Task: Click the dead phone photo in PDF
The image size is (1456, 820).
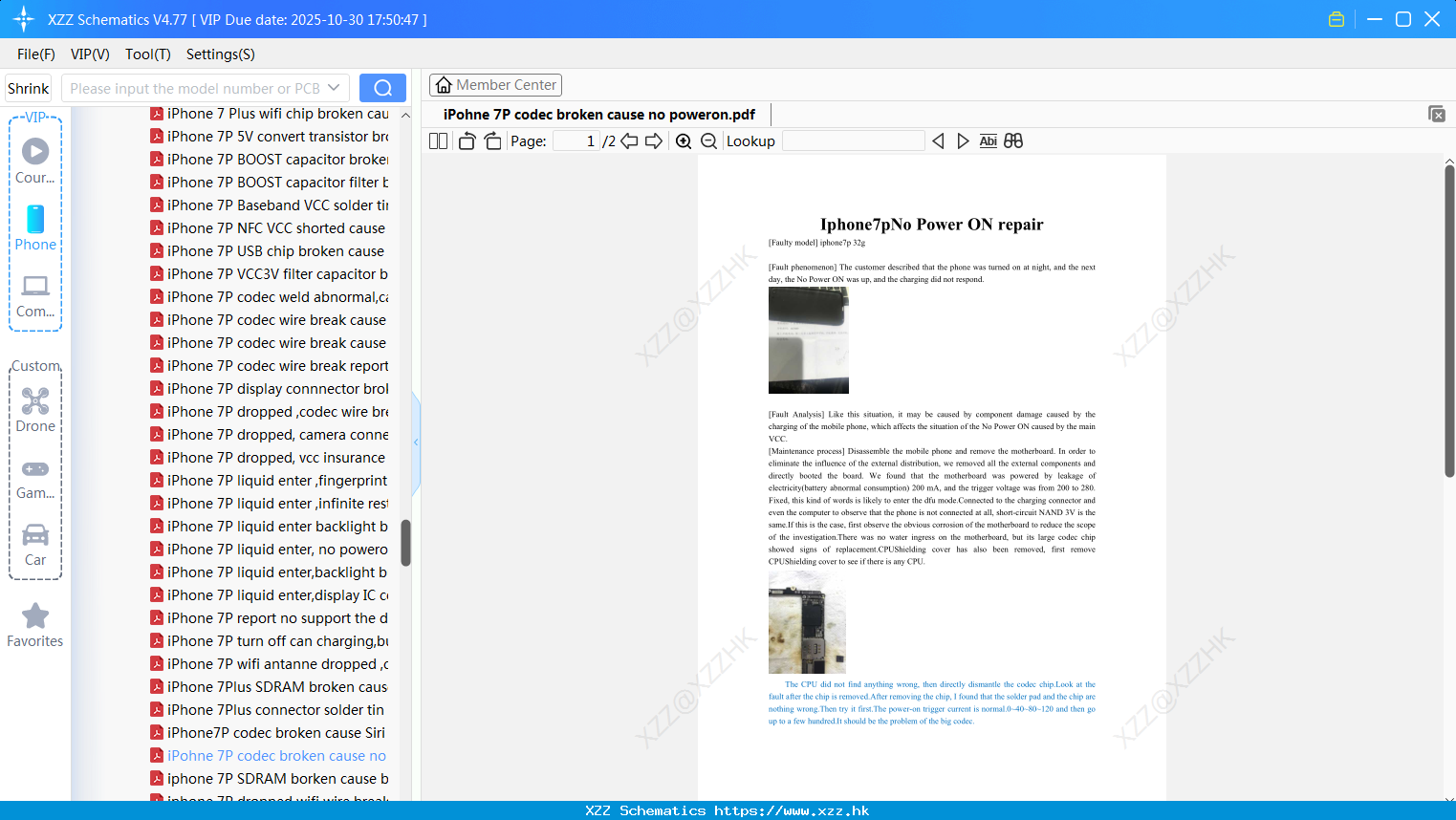Action: (809, 340)
